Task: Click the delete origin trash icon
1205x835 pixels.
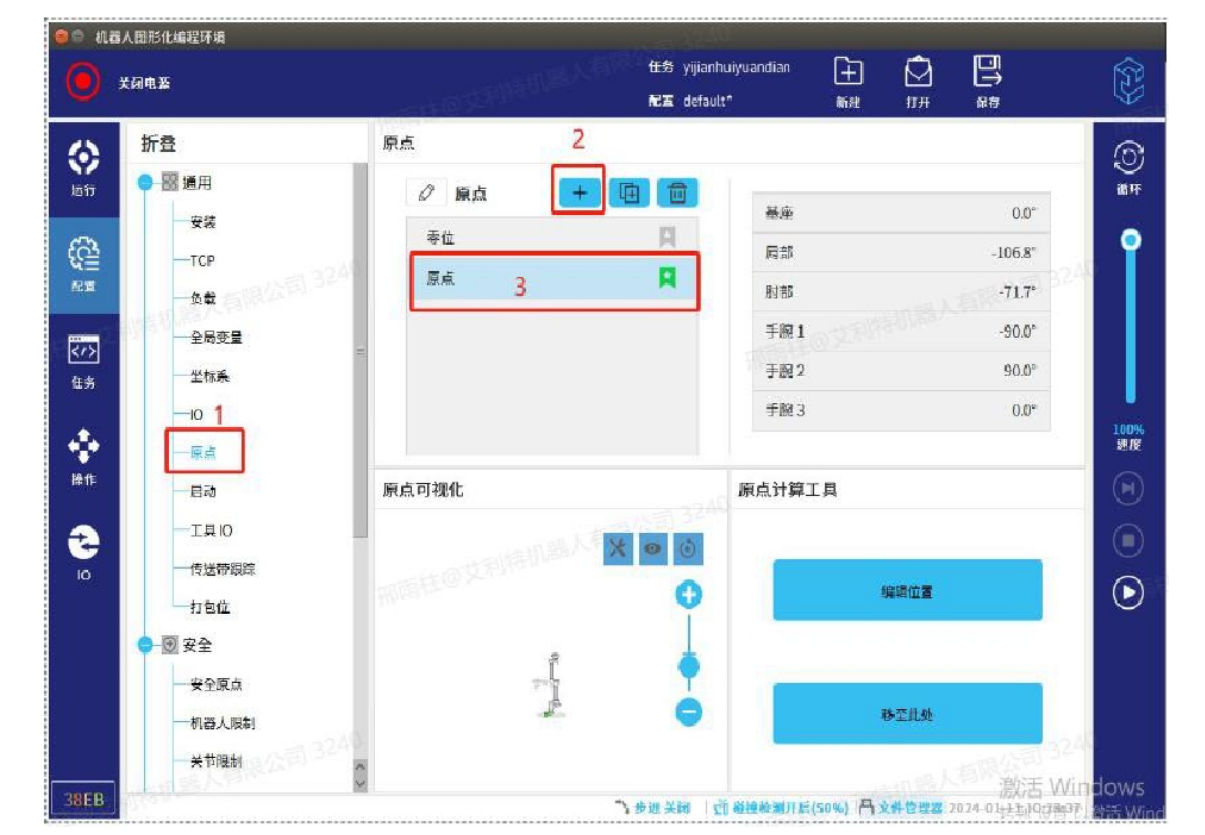Action: (x=677, y=193)
